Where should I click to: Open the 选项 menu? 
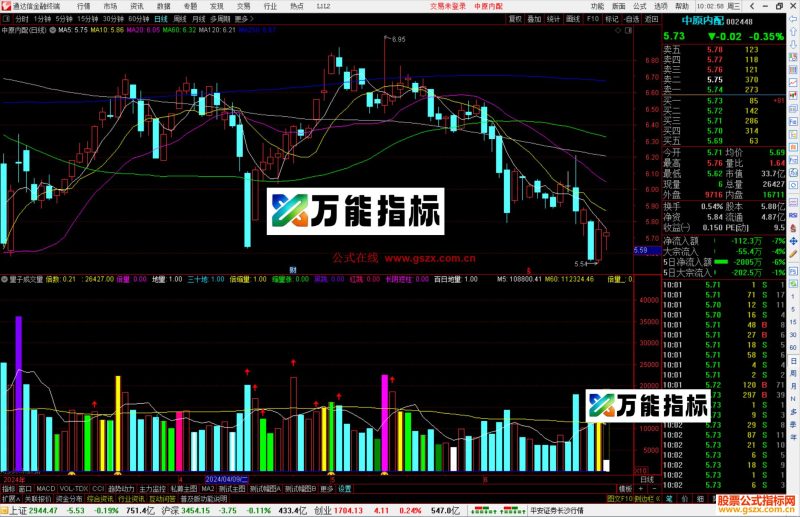(x=661, y=6)
